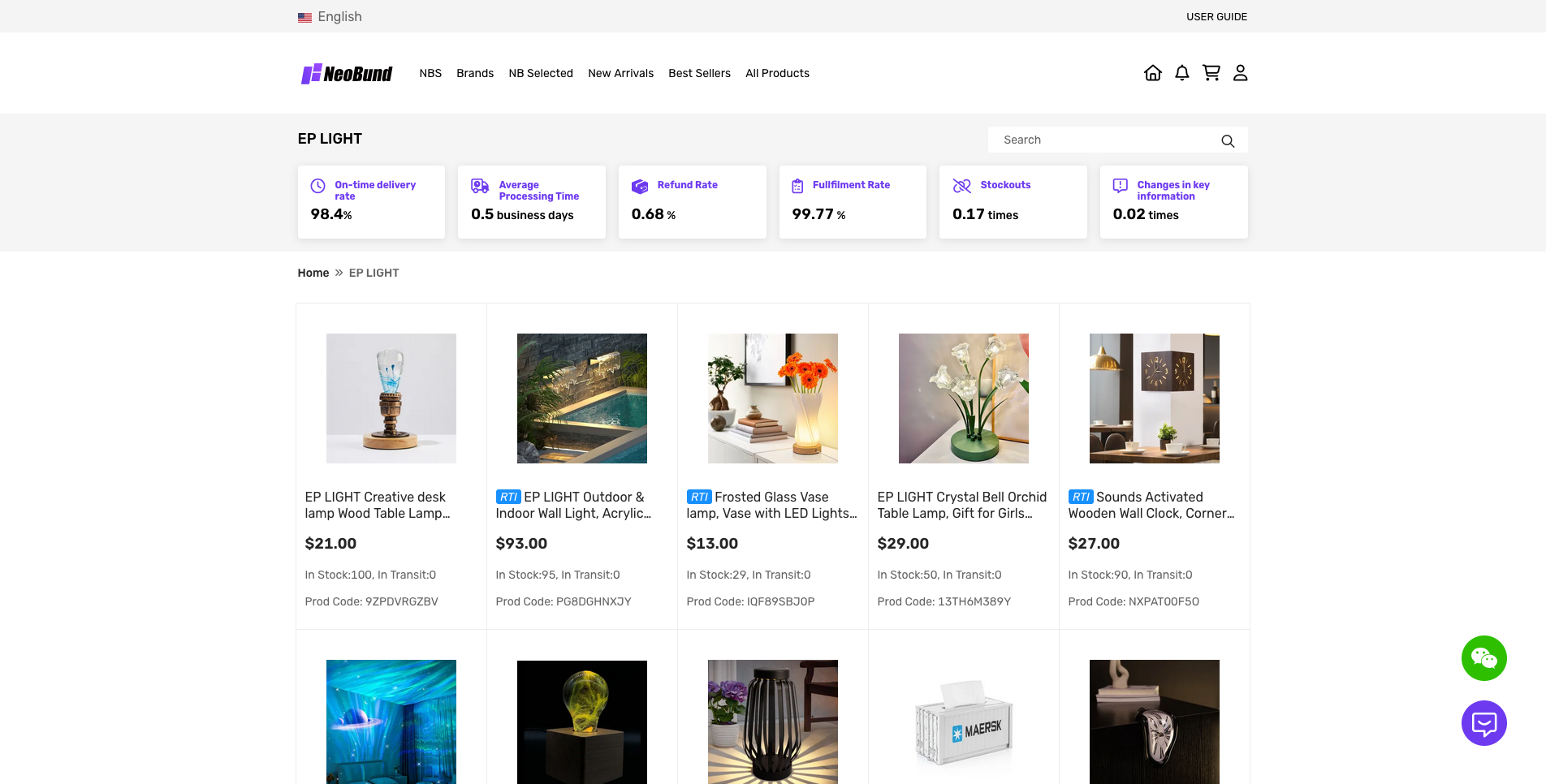
Task: Open the purple message support button
Action: click(1484, 723)
